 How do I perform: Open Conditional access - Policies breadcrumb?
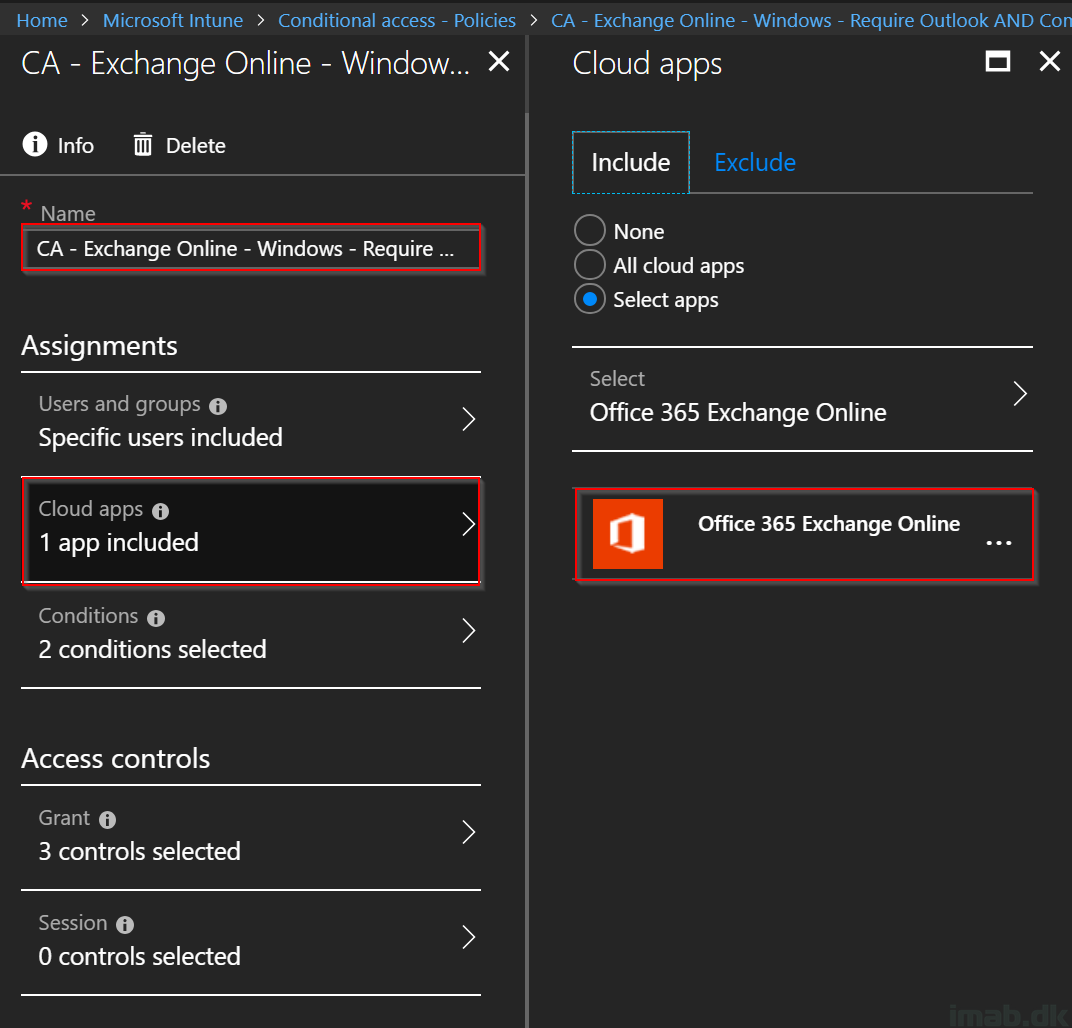[x=397, y=21]
